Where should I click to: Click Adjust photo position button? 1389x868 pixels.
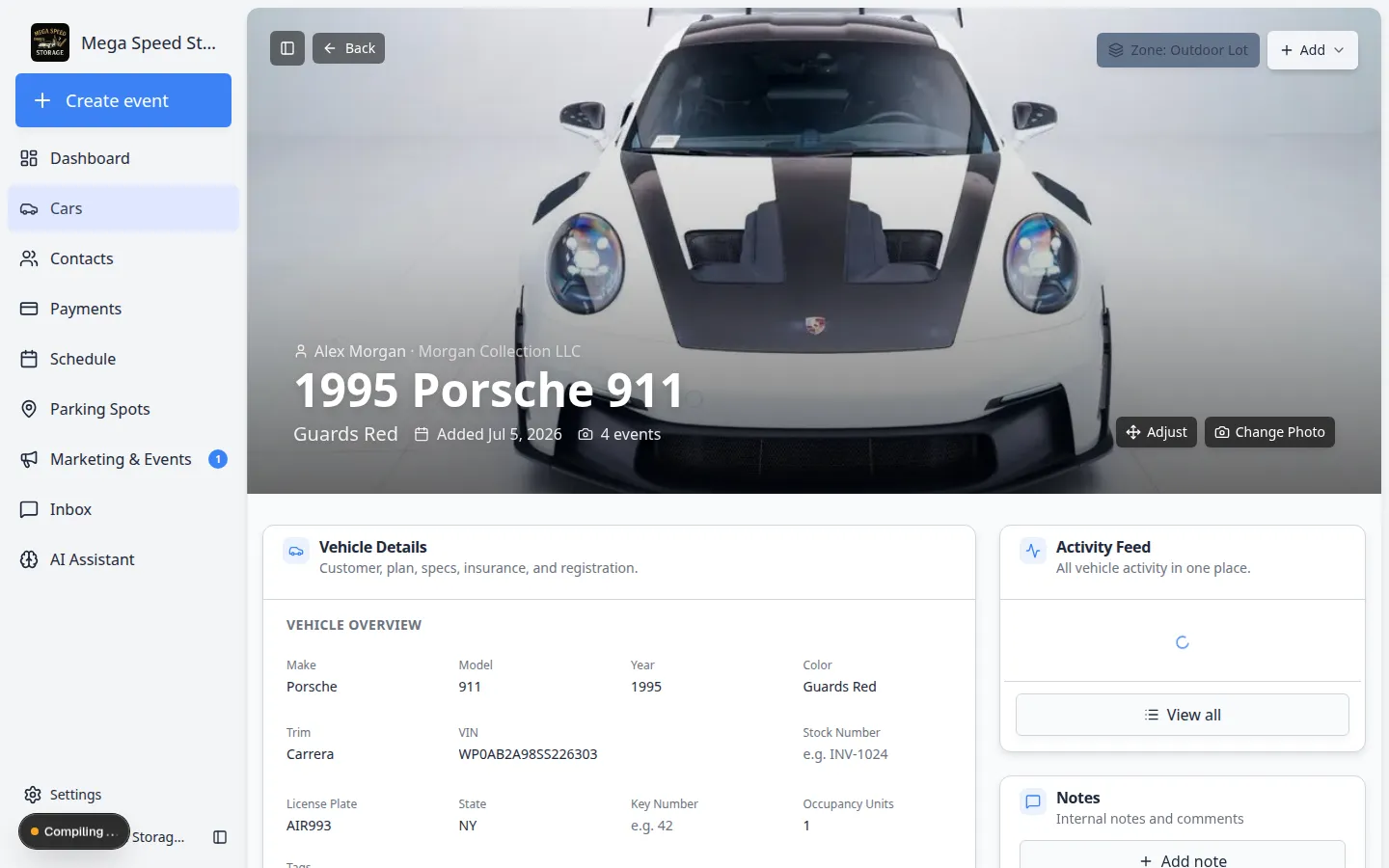[1157, 432]
